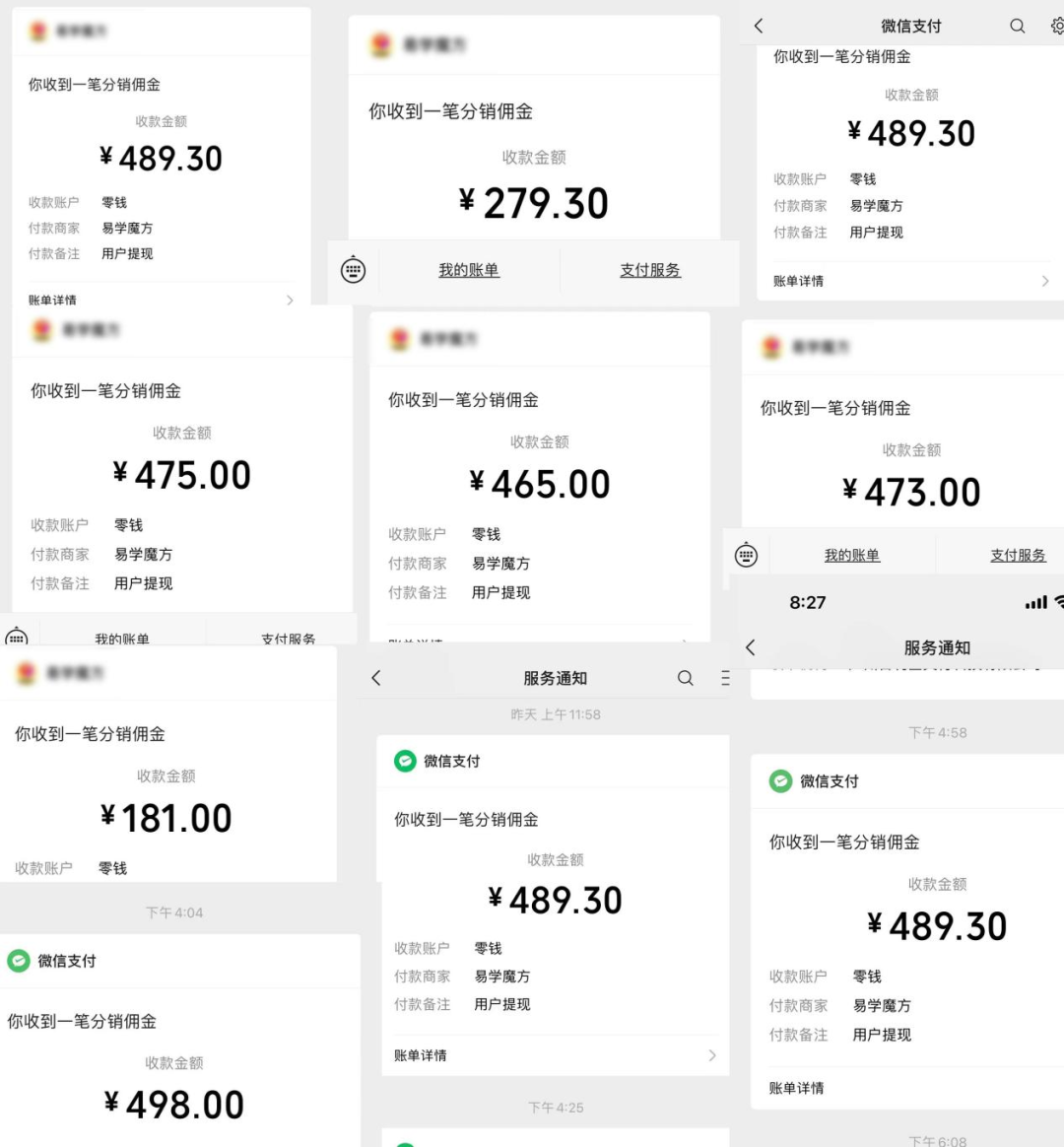Expand 账单详情 chevron on the 微信支付 header screen
This screenshot has width=1064, height=1147.
pyautogui.click(x=1045, y=282)
